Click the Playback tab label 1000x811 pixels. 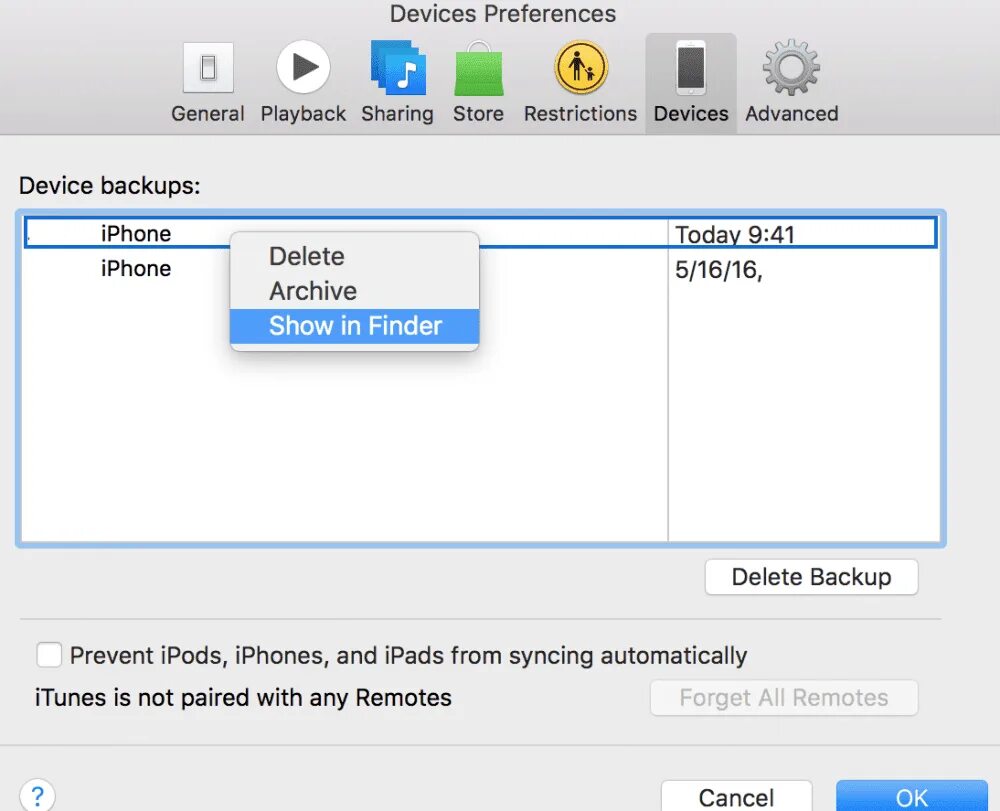click(303, 113)
